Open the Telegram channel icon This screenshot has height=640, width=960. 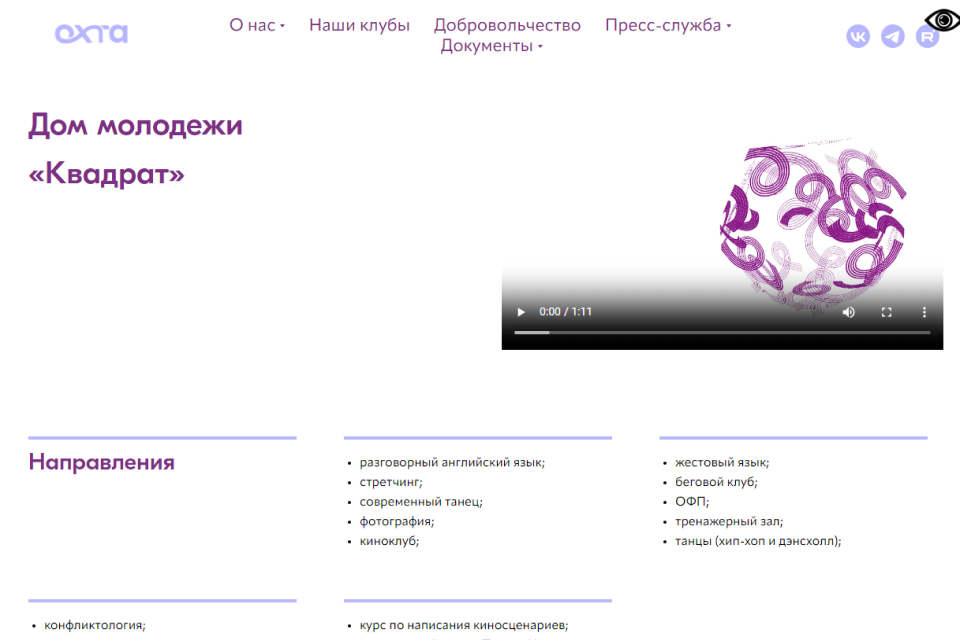click(893, 36)
